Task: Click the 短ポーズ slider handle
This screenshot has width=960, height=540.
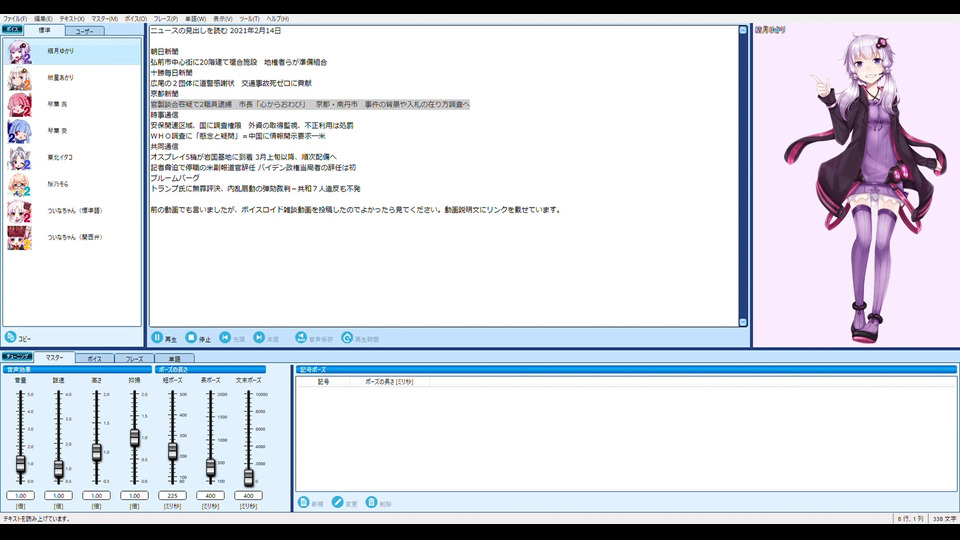Action: pyautogui.click(x=173, y=451)
